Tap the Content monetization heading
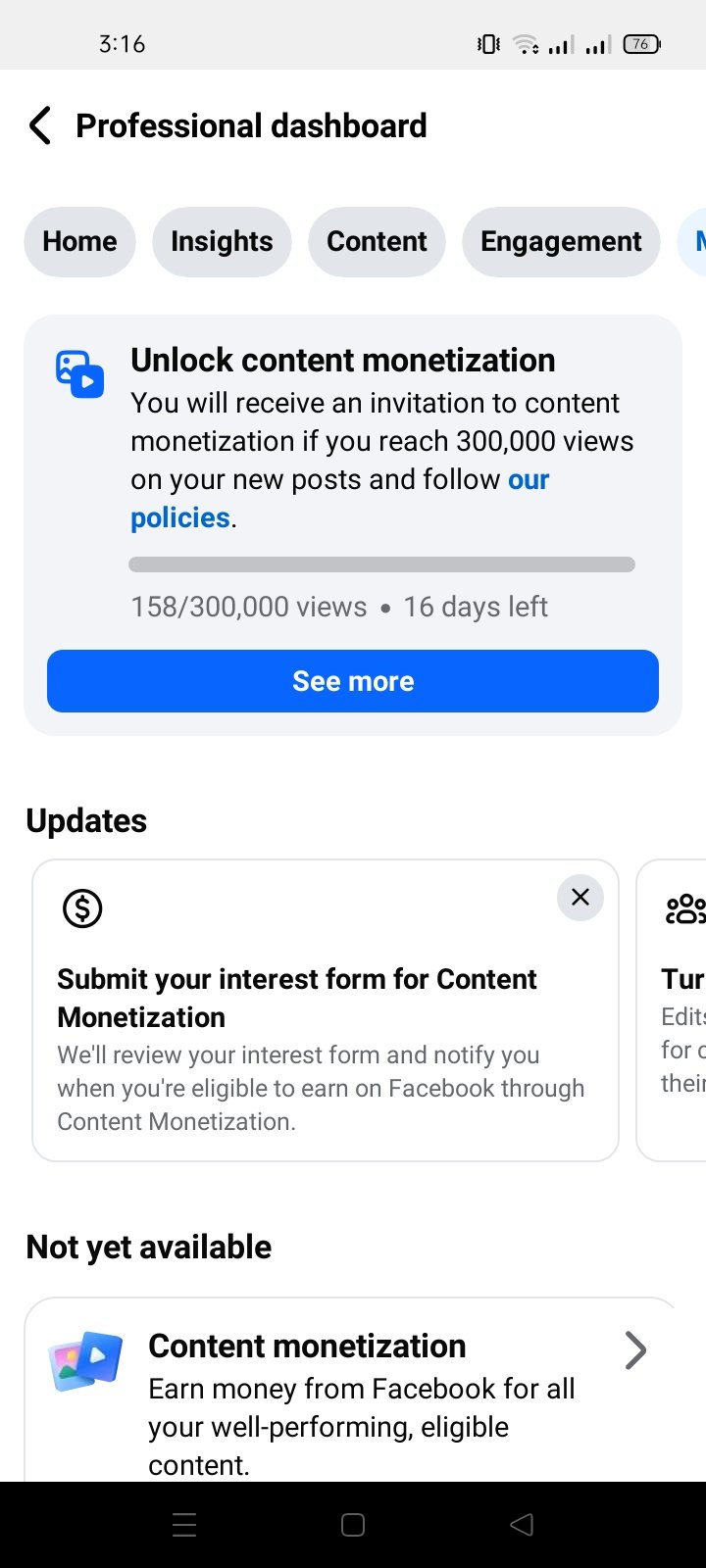The width and height of the screenshot is (706, 1568). coord(307,1347)
